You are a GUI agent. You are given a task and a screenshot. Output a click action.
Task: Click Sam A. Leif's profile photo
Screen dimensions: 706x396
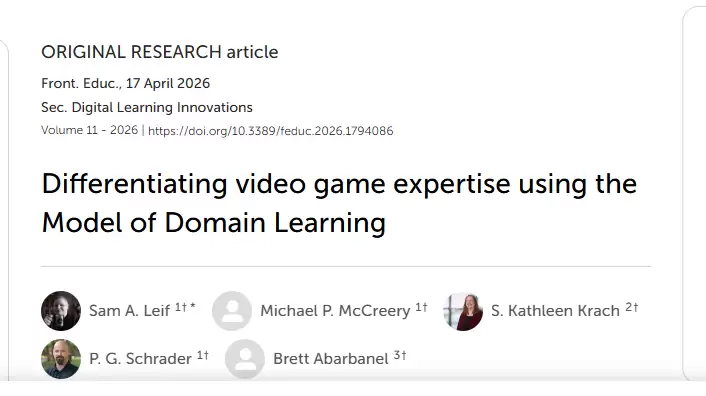[x=61, y=311]
